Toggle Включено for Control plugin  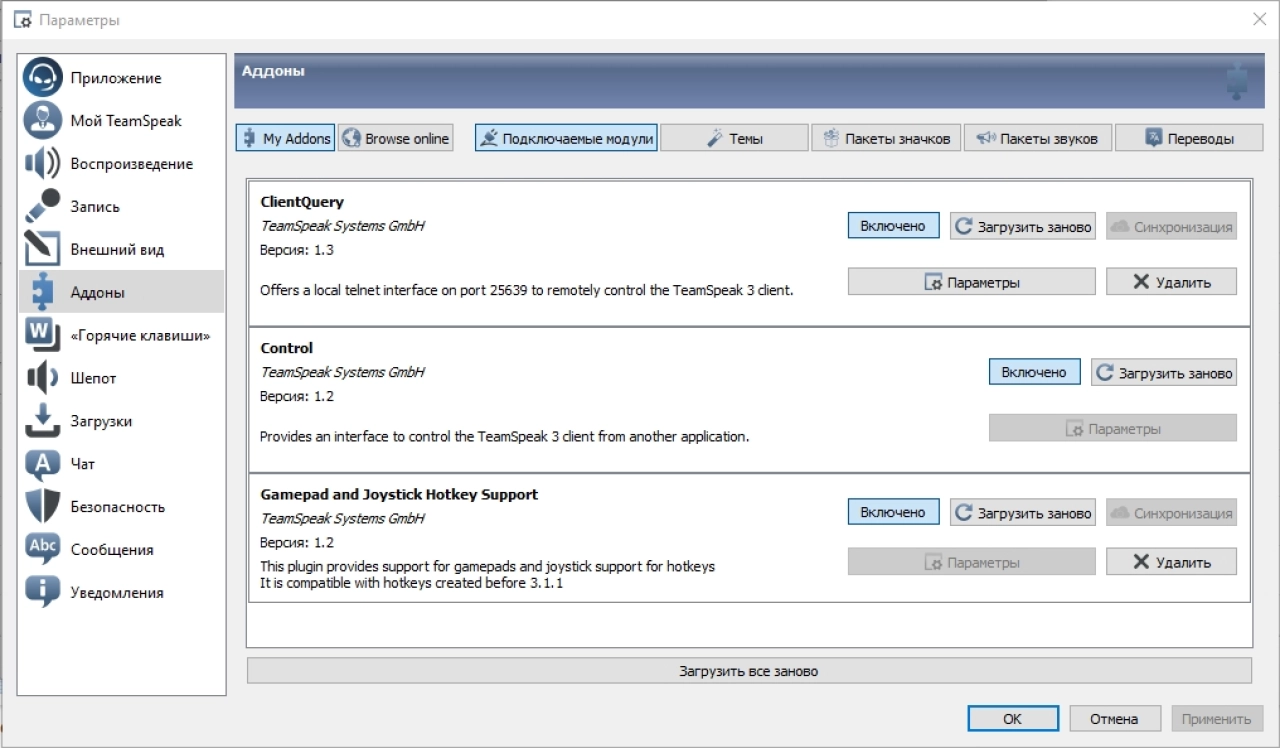1034,372
